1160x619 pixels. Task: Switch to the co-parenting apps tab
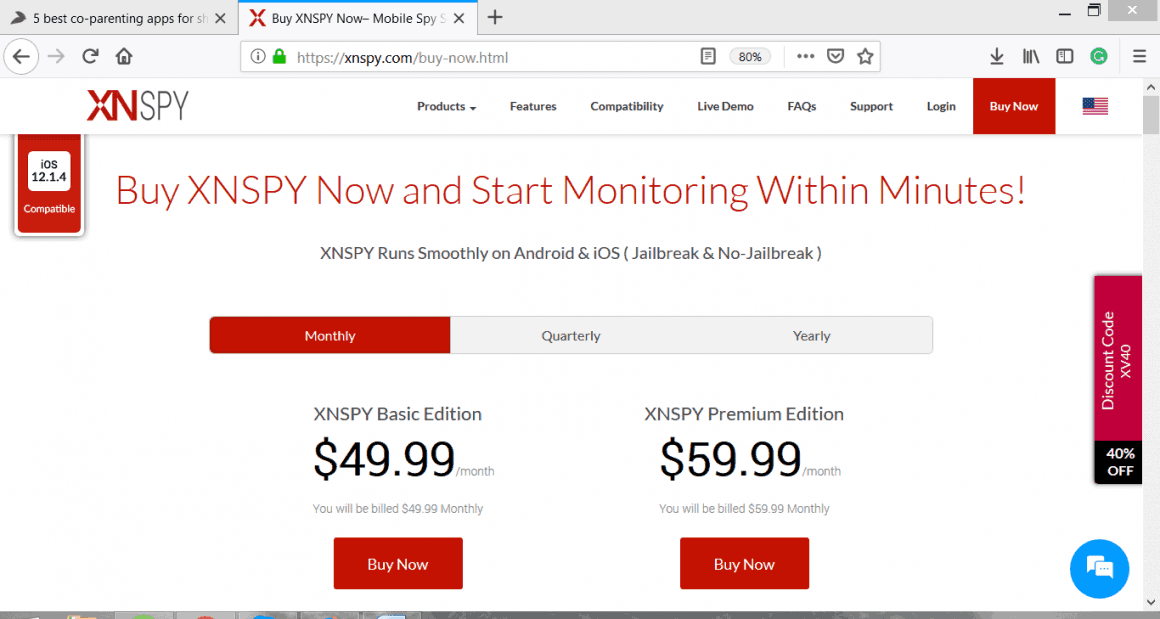118,18
